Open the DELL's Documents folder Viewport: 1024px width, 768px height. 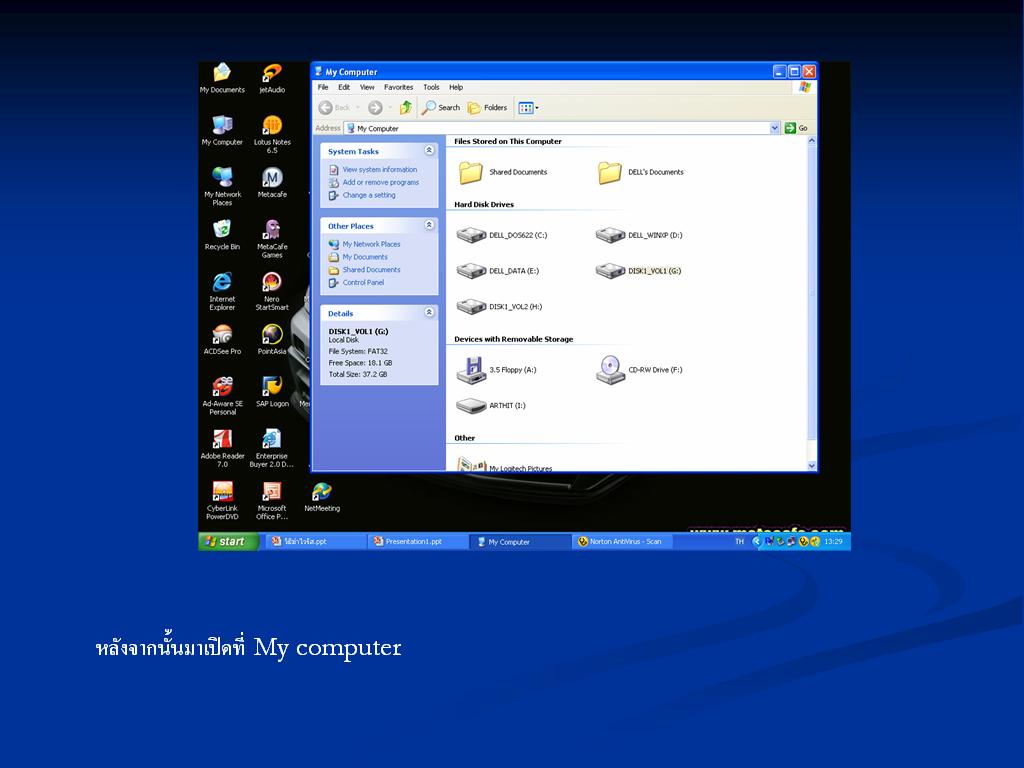[x=641, y=172]
